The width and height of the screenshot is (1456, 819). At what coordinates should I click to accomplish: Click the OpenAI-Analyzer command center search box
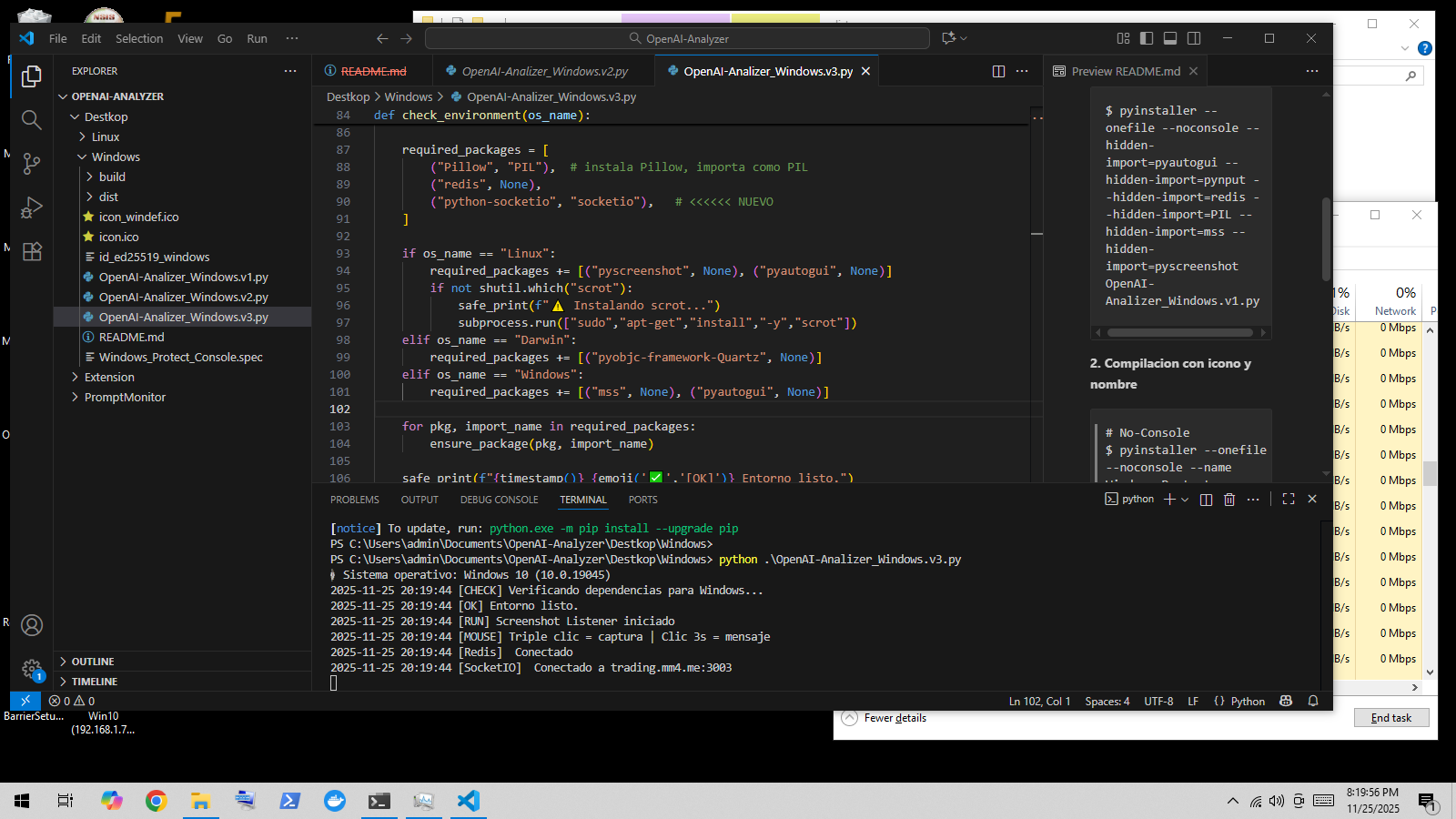[678, 38]
